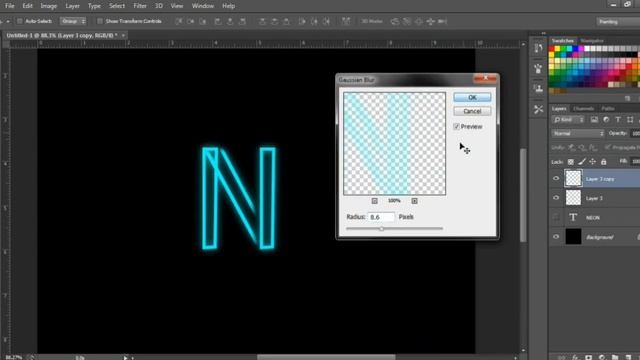This screenshot has width=640, height=360.
Task: Open the Layer menu
Action: click(x=73, y=6)
